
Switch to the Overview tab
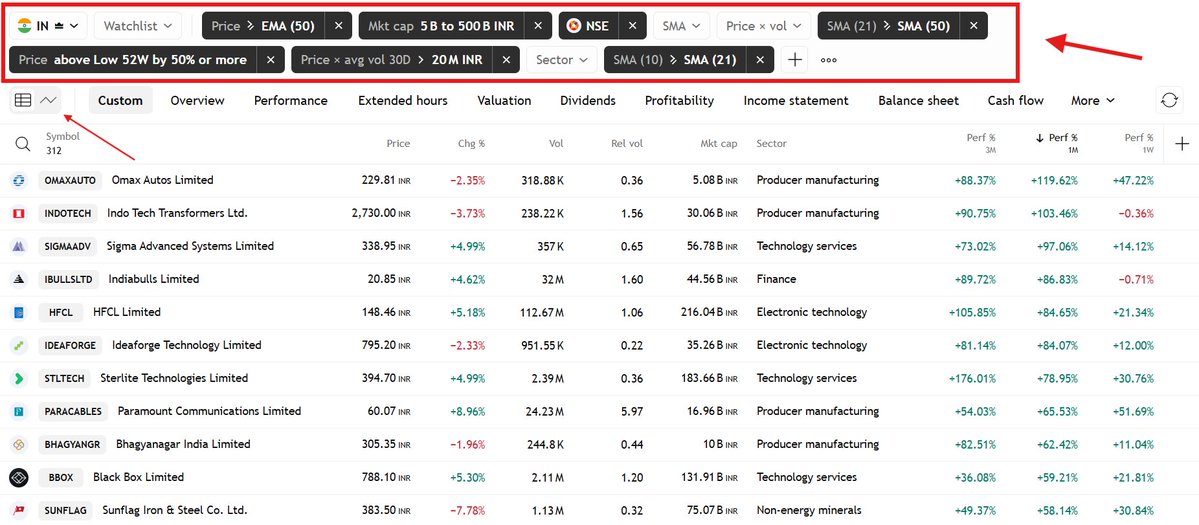pyautogui.click(x=197, y=100)
